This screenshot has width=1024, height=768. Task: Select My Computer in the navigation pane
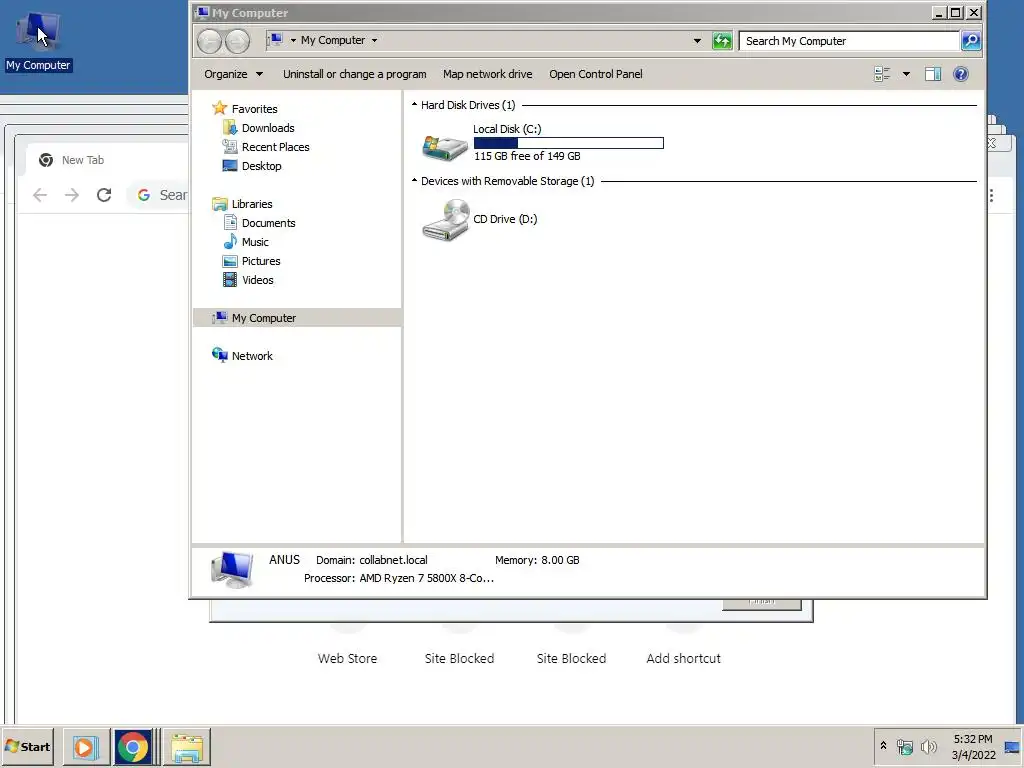(x=298, y=317)
